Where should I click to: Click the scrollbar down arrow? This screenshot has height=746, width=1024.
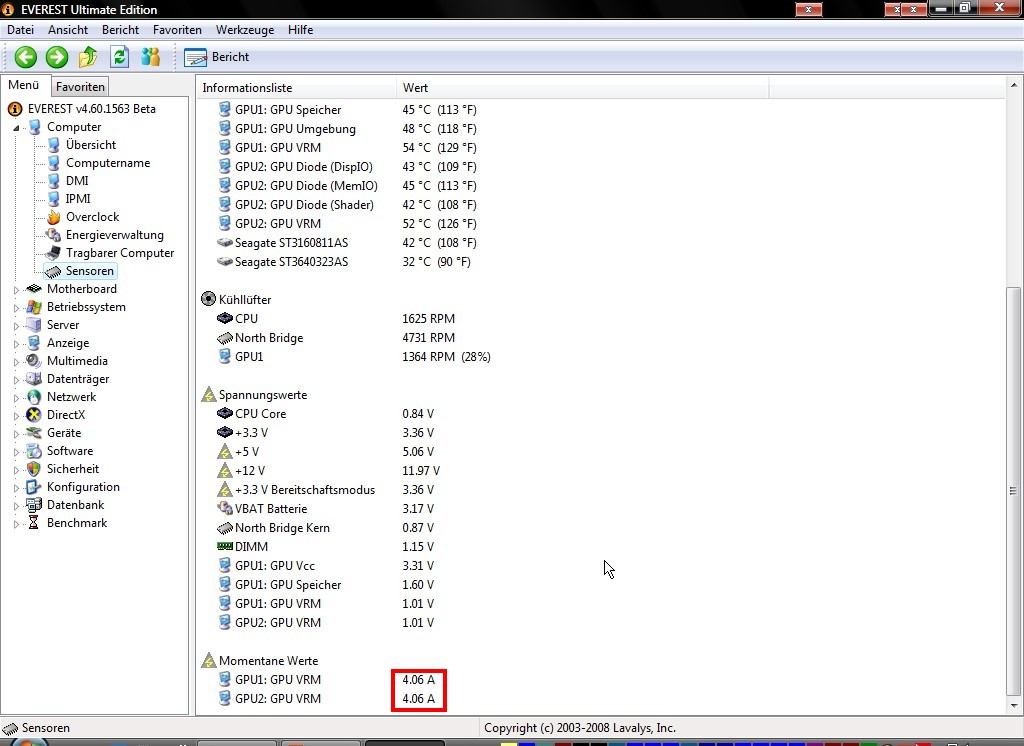1014,705
